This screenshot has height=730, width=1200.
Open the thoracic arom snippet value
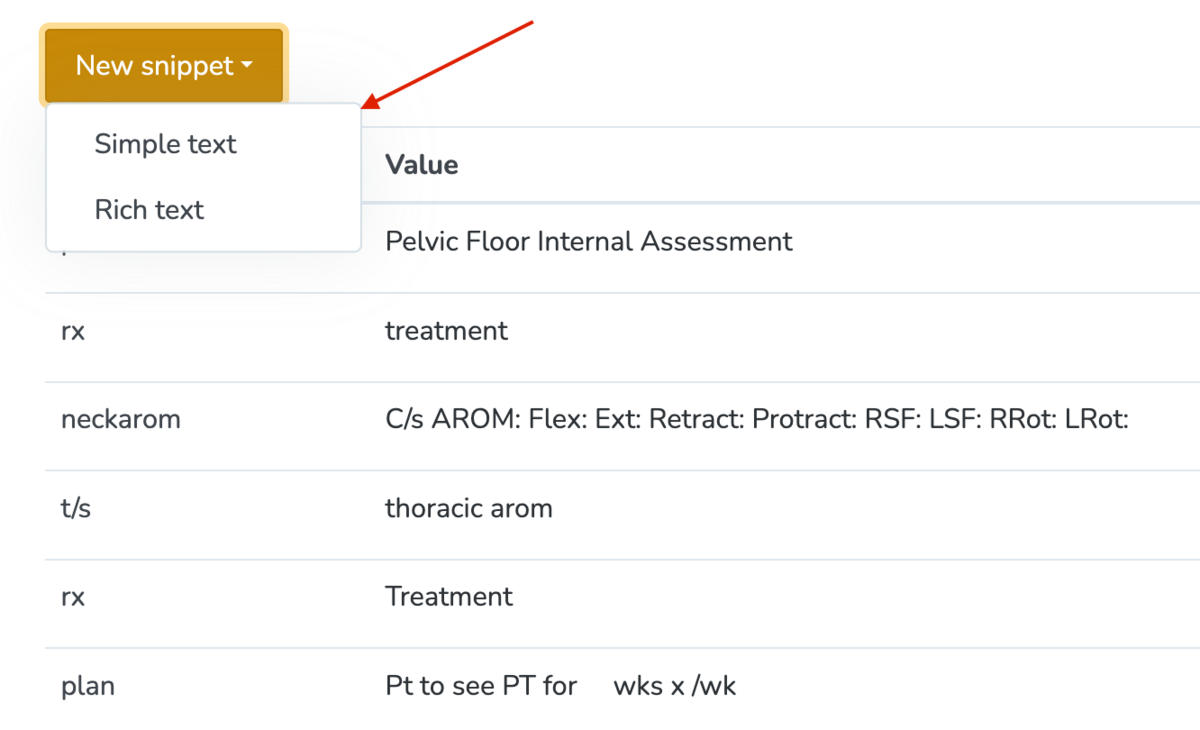click(x=468, y=508)
